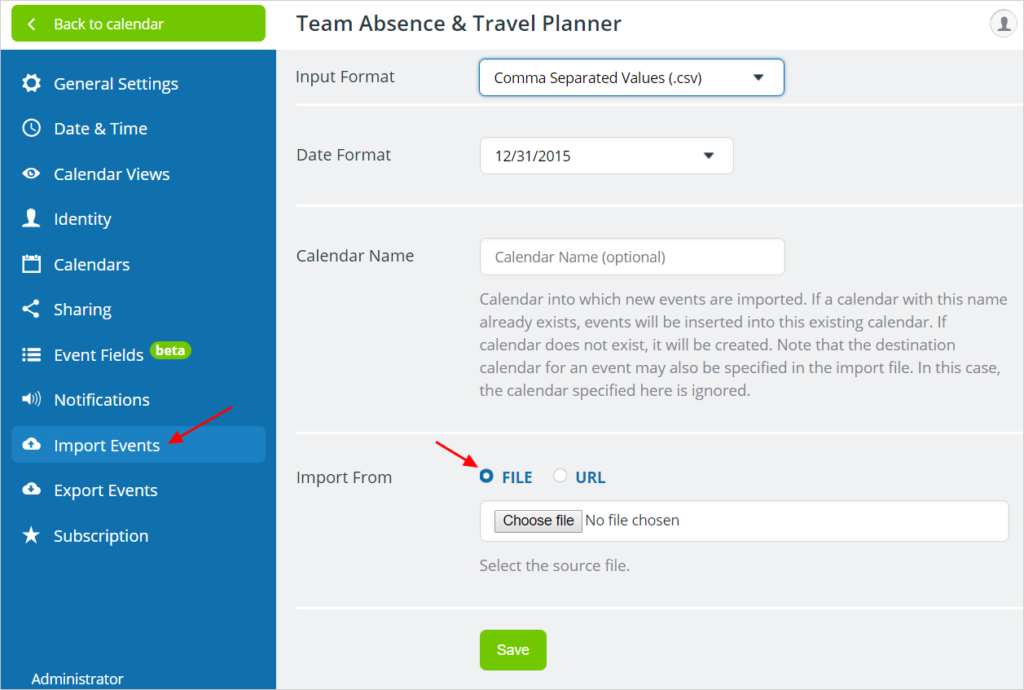Focus the Calendar Name input field
This screenshot has height=690, width=1024.
[x=632, y=257]
